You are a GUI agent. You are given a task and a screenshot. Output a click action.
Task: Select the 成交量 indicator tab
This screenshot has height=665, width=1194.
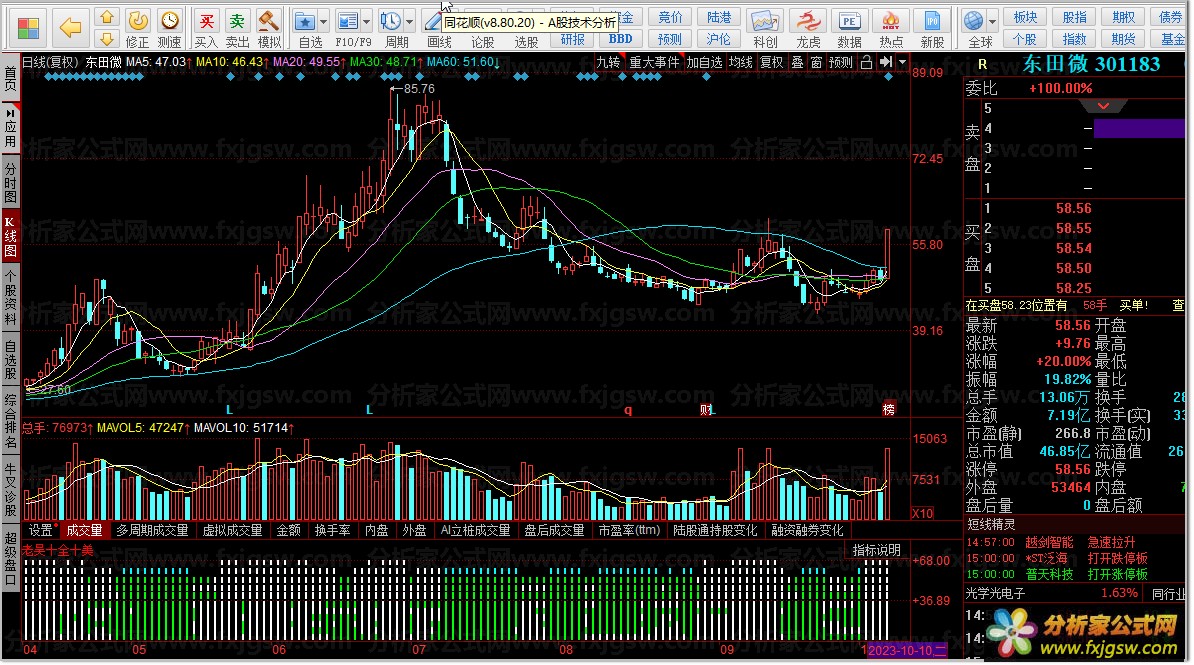(x=84, y=530)
